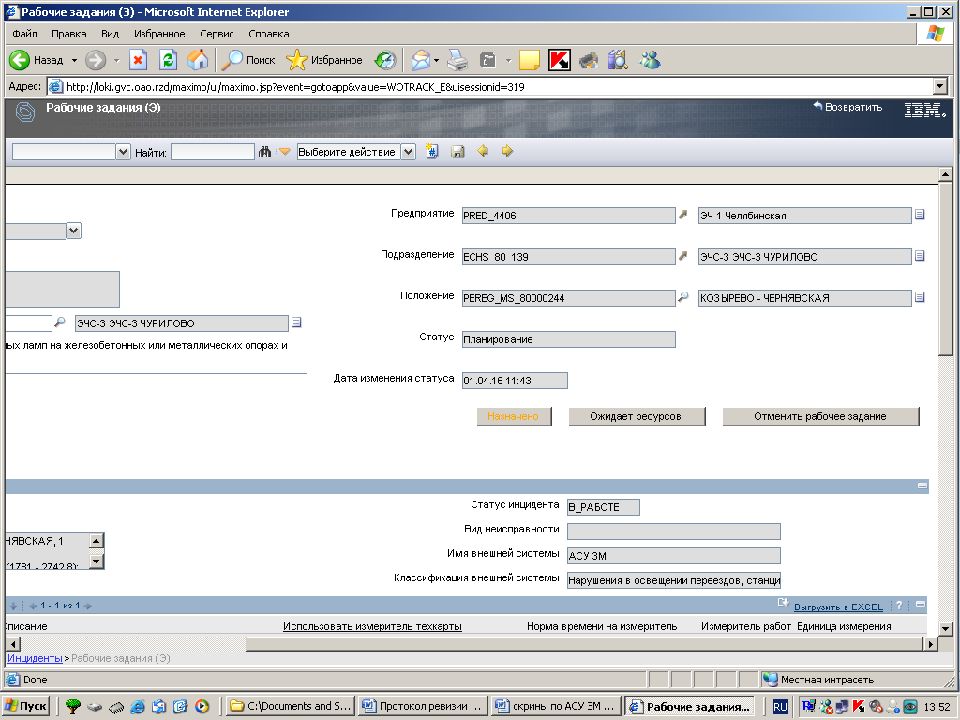Click the Назначено button
The height and width of the screenshot is (720, 960).
[x=514, y=416]
